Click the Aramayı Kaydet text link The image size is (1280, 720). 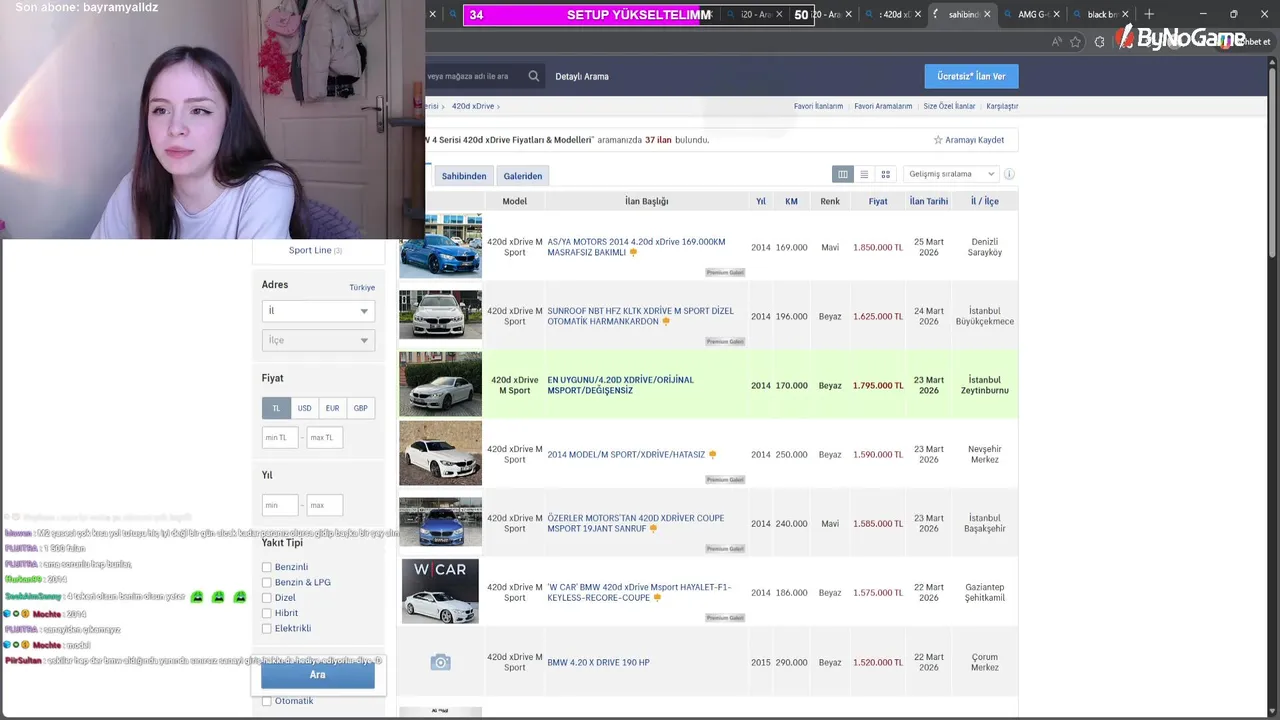975,140
